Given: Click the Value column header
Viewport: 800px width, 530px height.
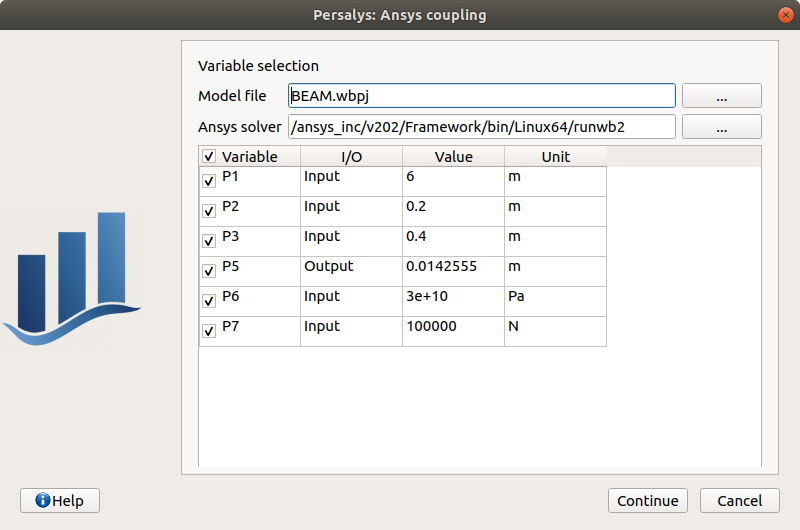Looking at the screenshot, I should pos(453,157).
